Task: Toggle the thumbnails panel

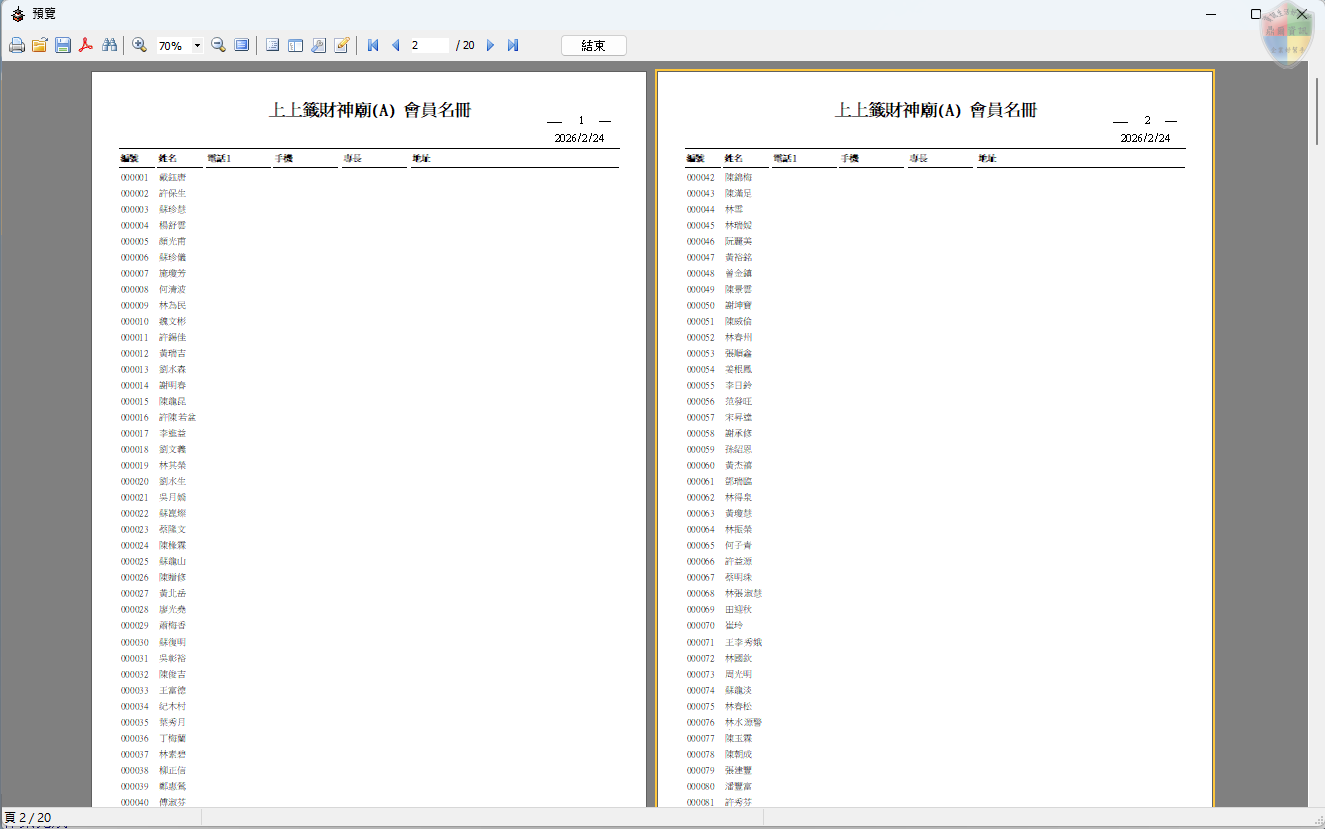Action: pos(295,45)
